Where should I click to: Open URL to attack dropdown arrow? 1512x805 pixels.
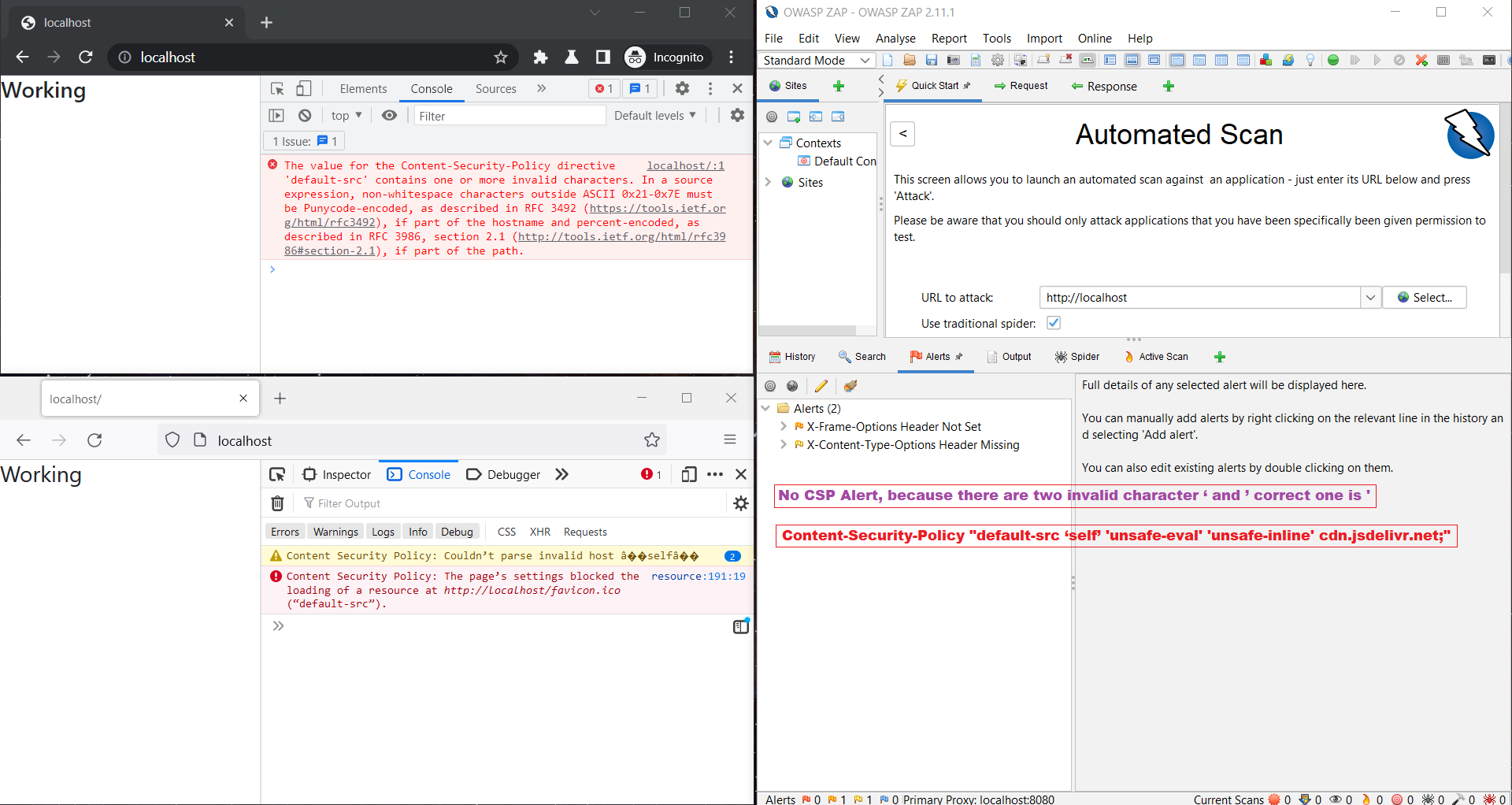tap(1370, 298)
